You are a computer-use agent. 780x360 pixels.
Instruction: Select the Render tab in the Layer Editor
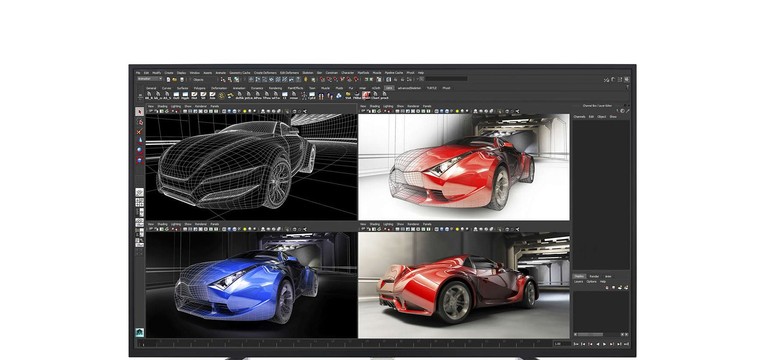(594, 276)
